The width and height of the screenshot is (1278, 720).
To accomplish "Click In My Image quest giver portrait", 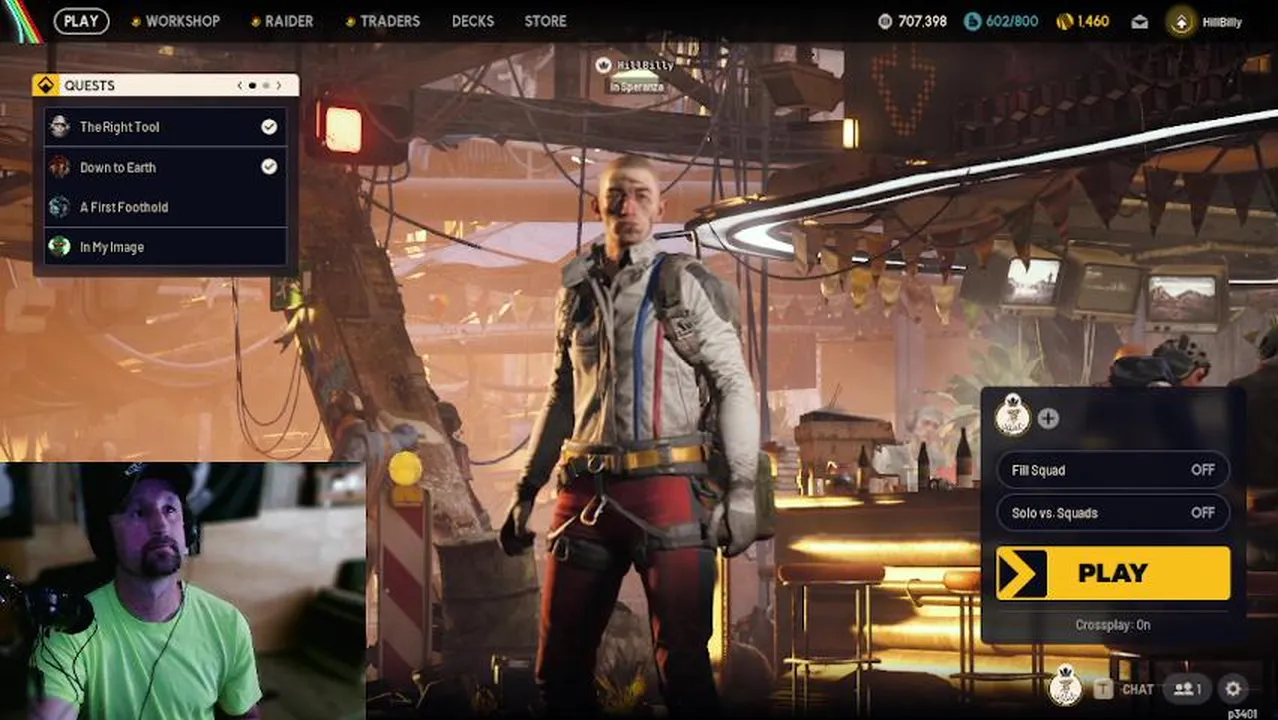I will pos(60,246).
